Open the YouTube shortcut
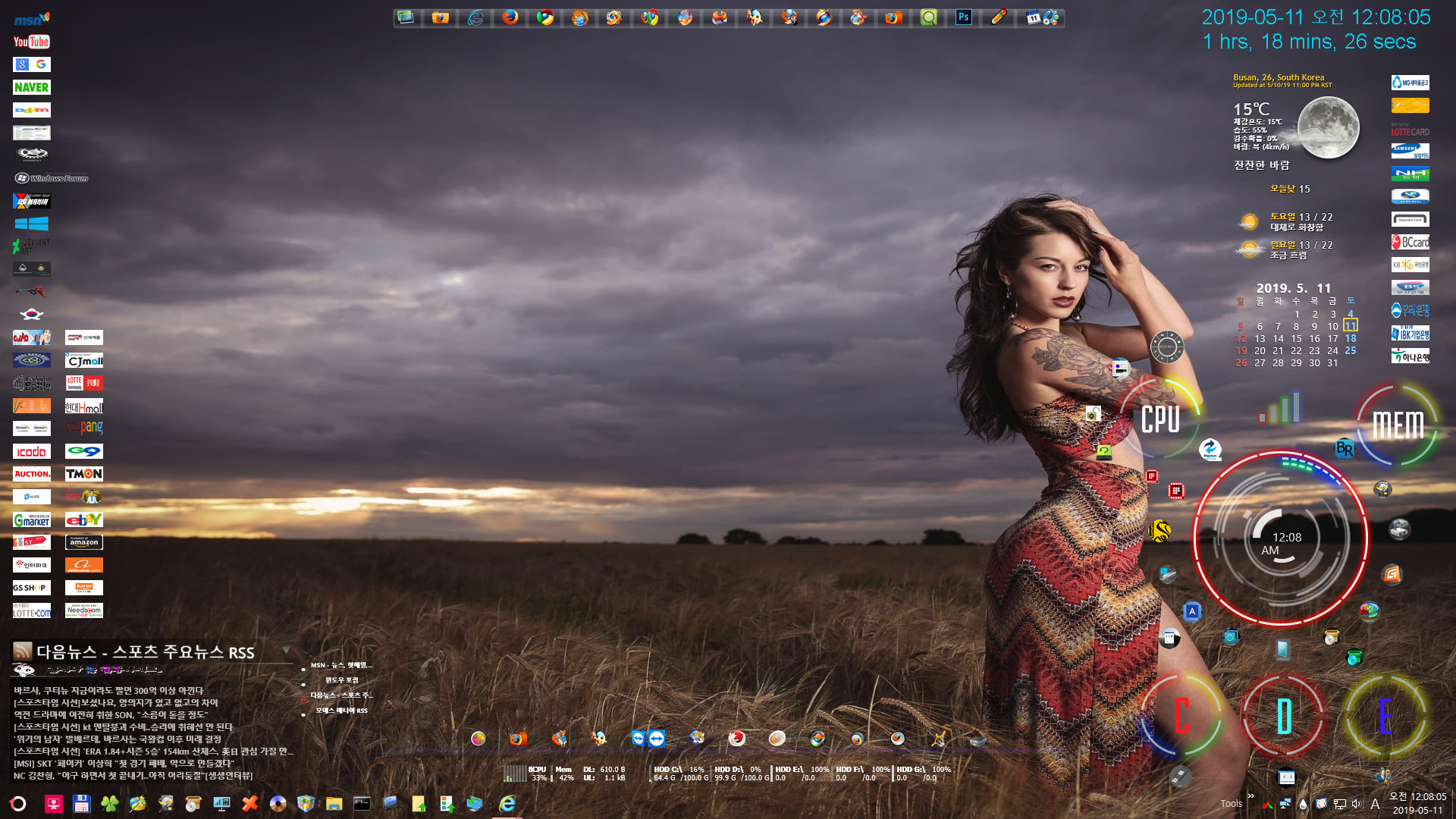This screenshot has height=819, width=1456. point(31,42)
